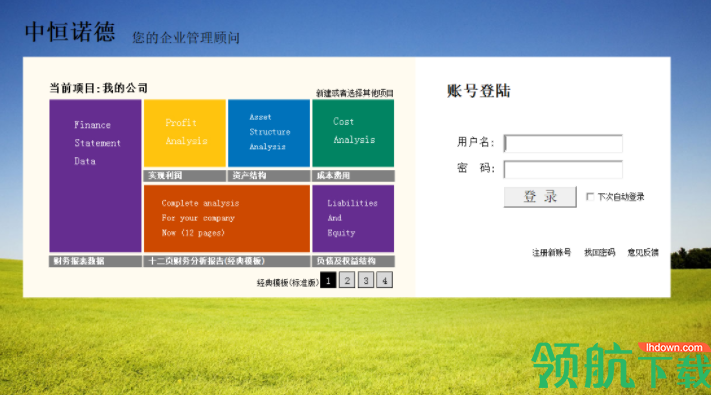711x395 pixels.
Task: Click the 经典模板(标准版) label
Action: click(287, 283)
